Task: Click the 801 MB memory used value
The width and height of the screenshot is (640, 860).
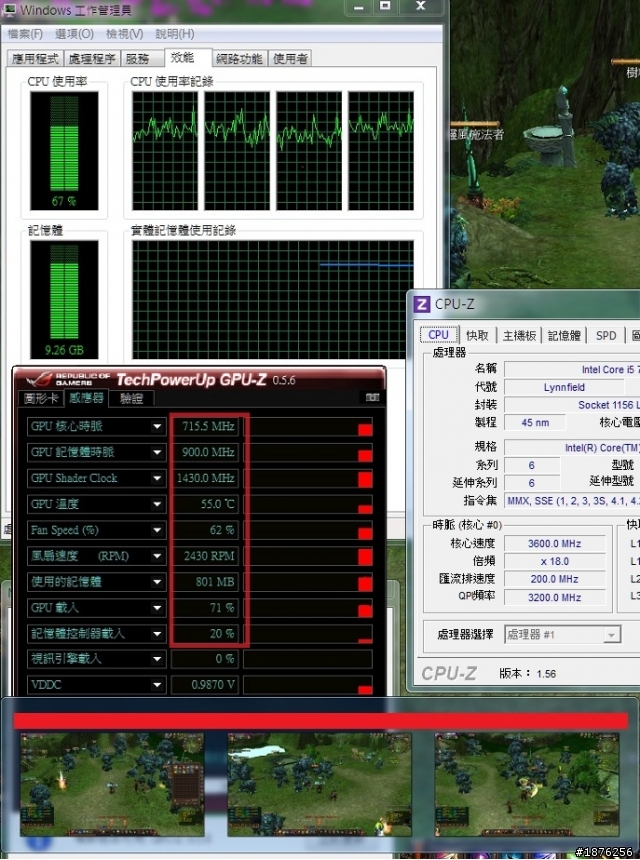Action: click(205, 581)
